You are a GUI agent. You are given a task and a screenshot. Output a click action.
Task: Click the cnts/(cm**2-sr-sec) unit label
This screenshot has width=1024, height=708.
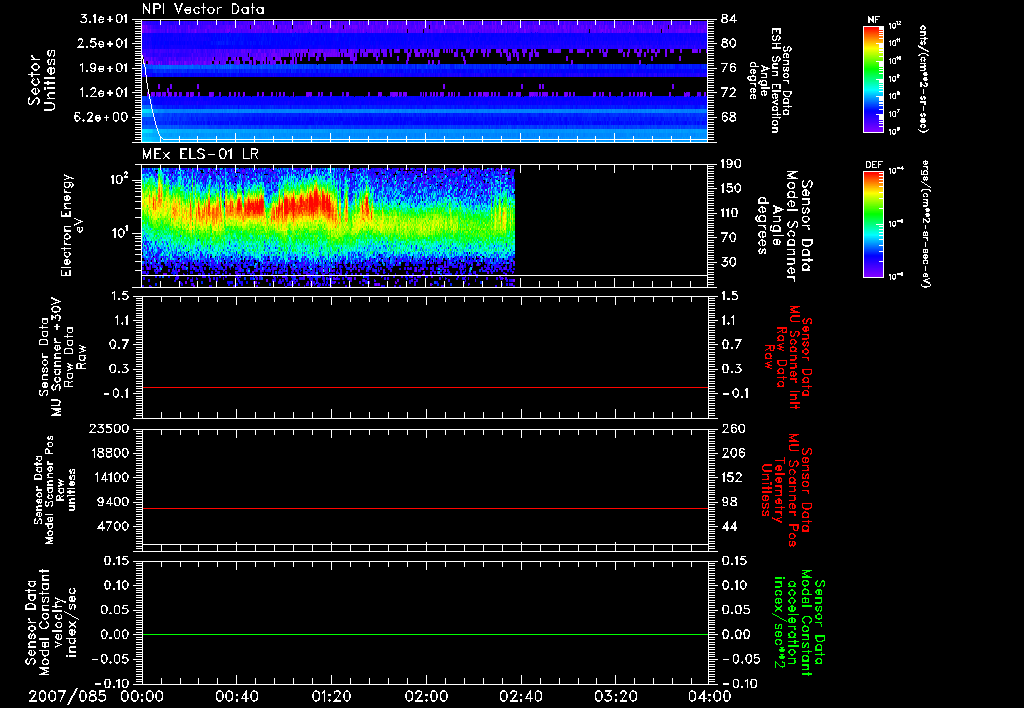(x=923, y=79)
